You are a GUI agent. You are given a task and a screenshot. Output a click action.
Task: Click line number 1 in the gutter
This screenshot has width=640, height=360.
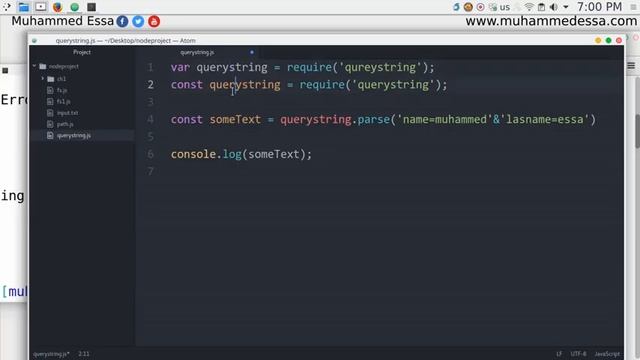150,67
